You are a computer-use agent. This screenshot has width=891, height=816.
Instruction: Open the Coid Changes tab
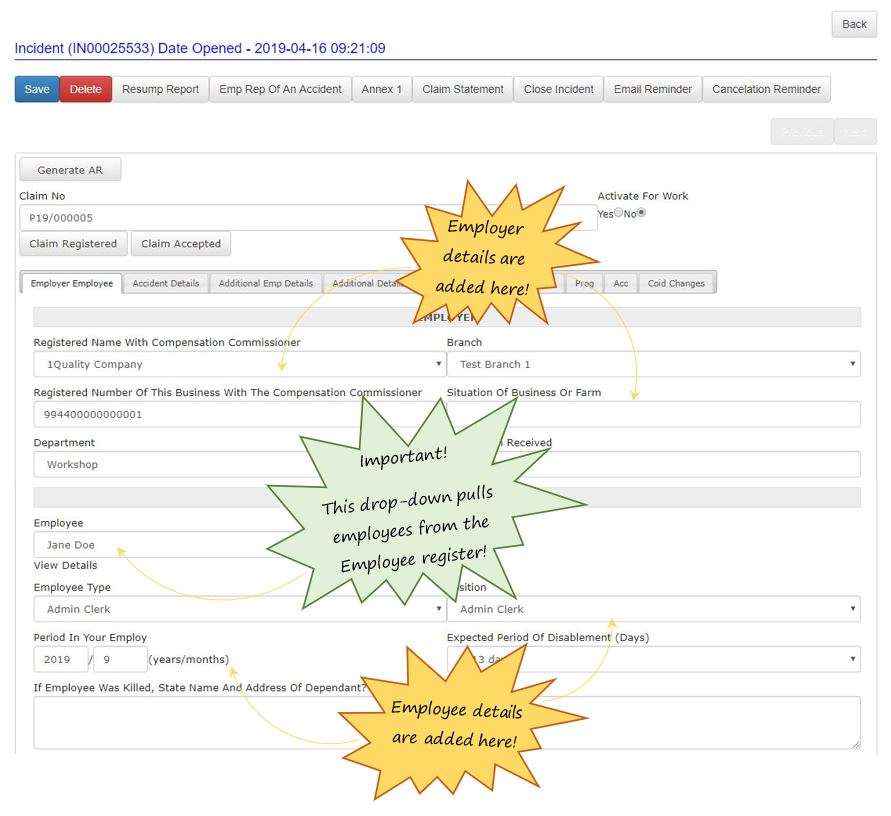[x=677, y=283]
